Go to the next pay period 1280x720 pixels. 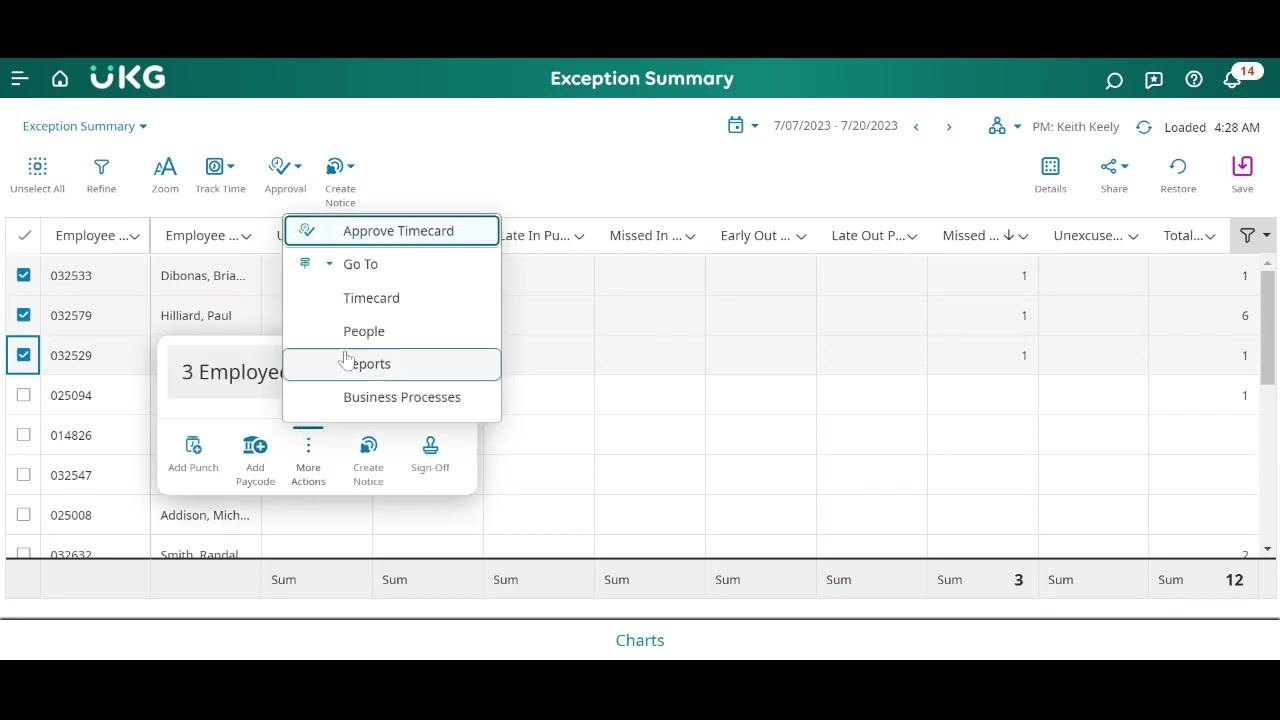point(949,127)
